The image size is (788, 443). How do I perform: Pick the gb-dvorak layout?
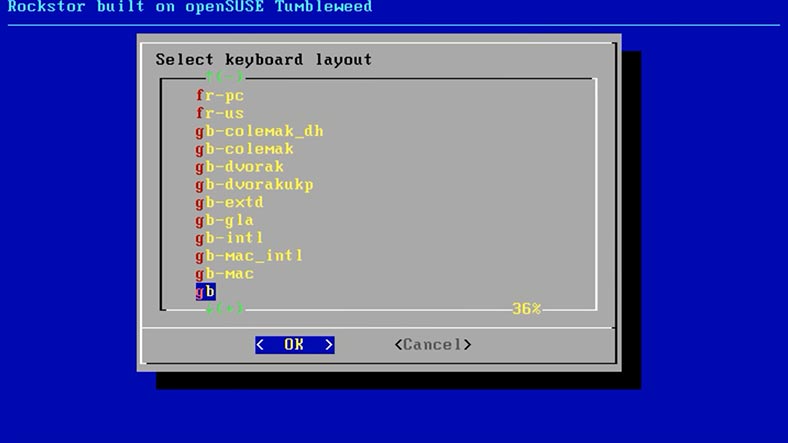(x=239, y=167)
